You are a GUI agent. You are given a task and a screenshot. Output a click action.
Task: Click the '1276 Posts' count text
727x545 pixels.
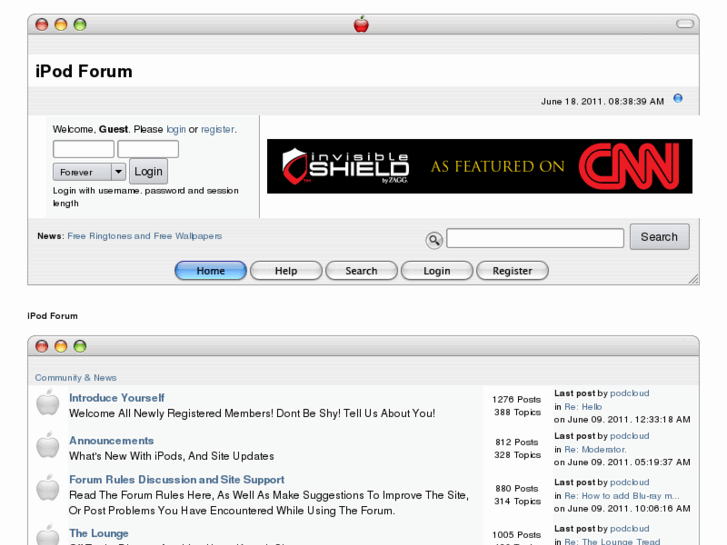[517, 399]
